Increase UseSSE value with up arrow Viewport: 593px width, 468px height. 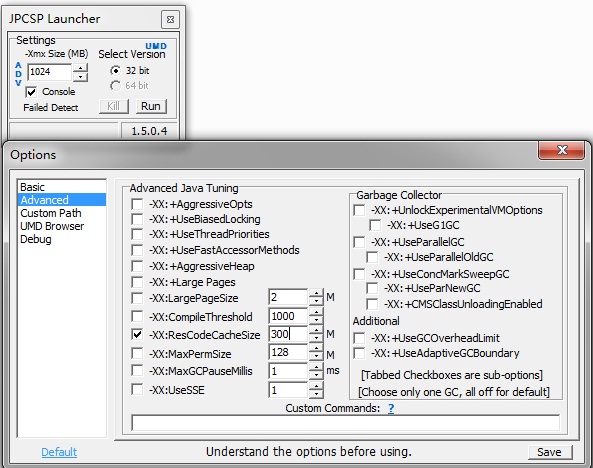click(316, 386)
